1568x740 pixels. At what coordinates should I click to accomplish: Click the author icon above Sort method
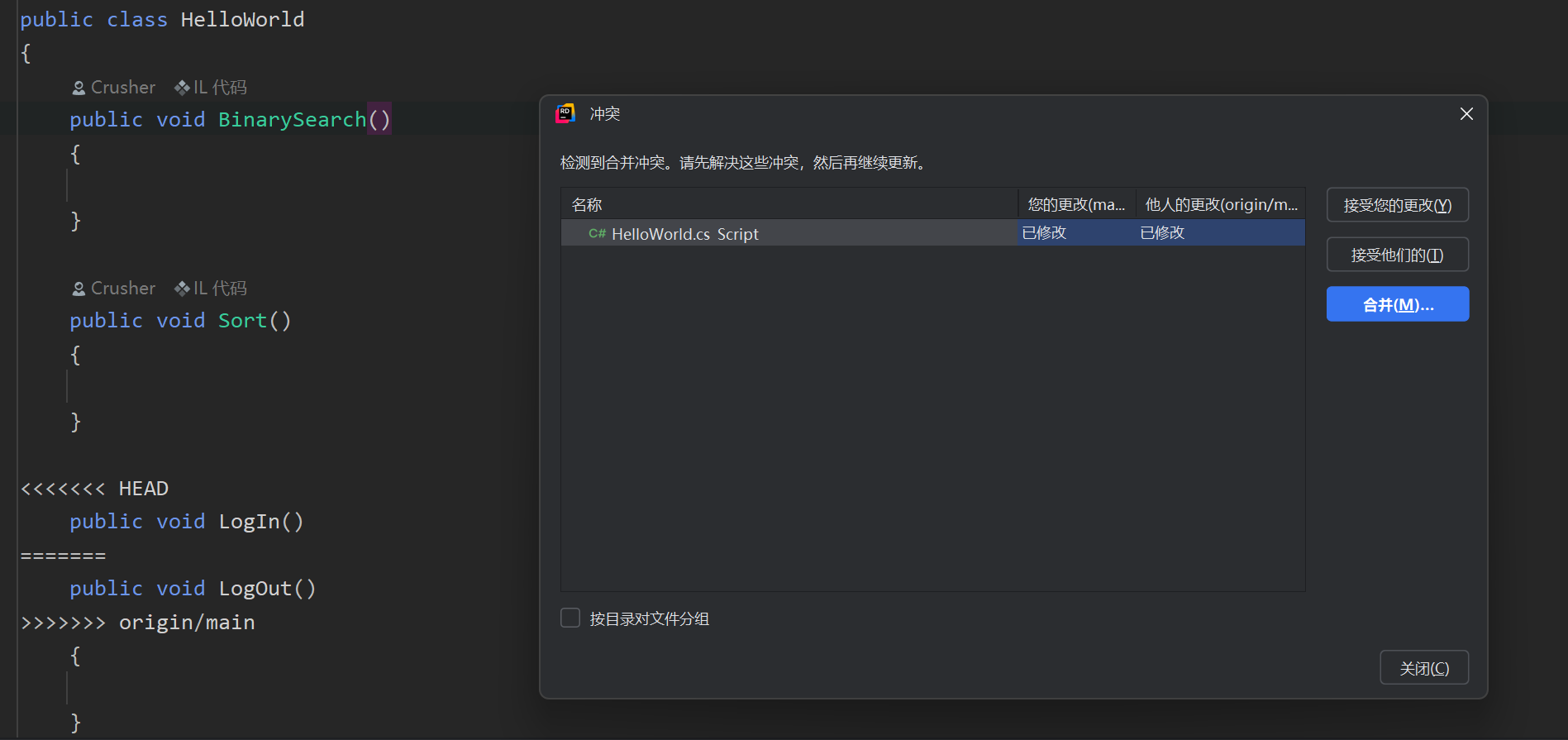[x=79, y=289]
